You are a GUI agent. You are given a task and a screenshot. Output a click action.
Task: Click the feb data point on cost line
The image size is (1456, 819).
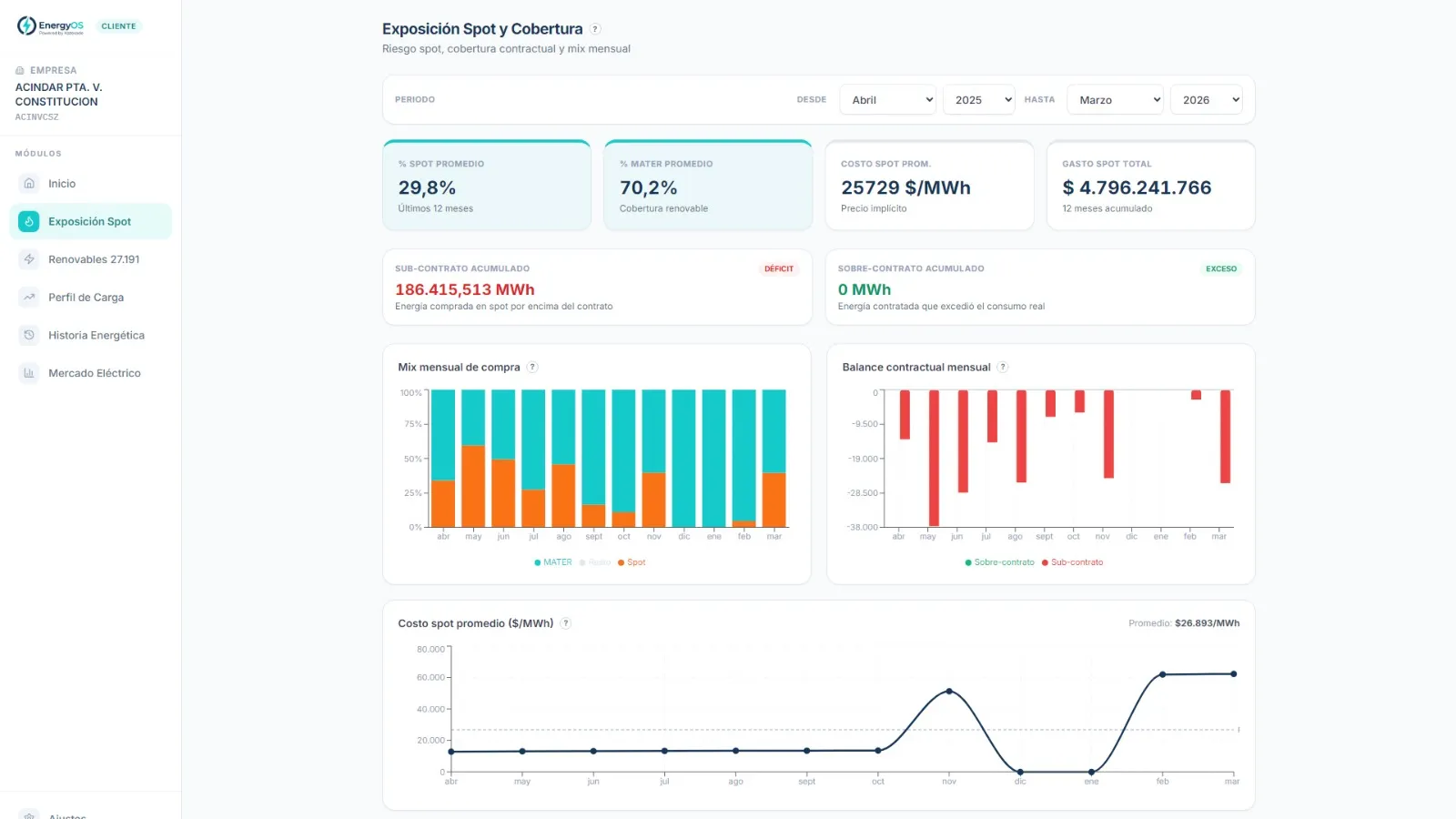(x=1162, y=674)
